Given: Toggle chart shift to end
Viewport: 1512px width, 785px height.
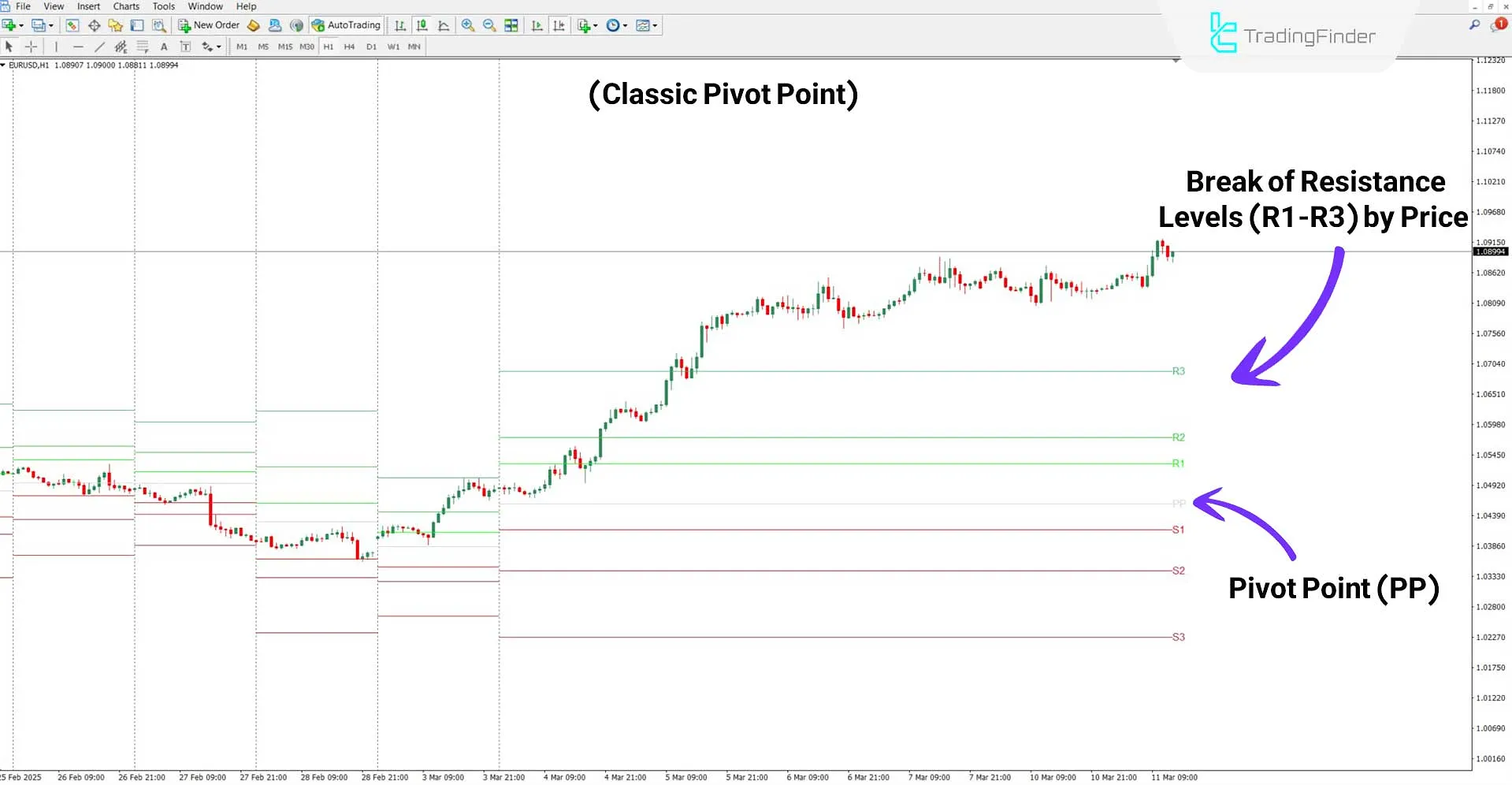Looking at the screenshot, I should 559,25.
